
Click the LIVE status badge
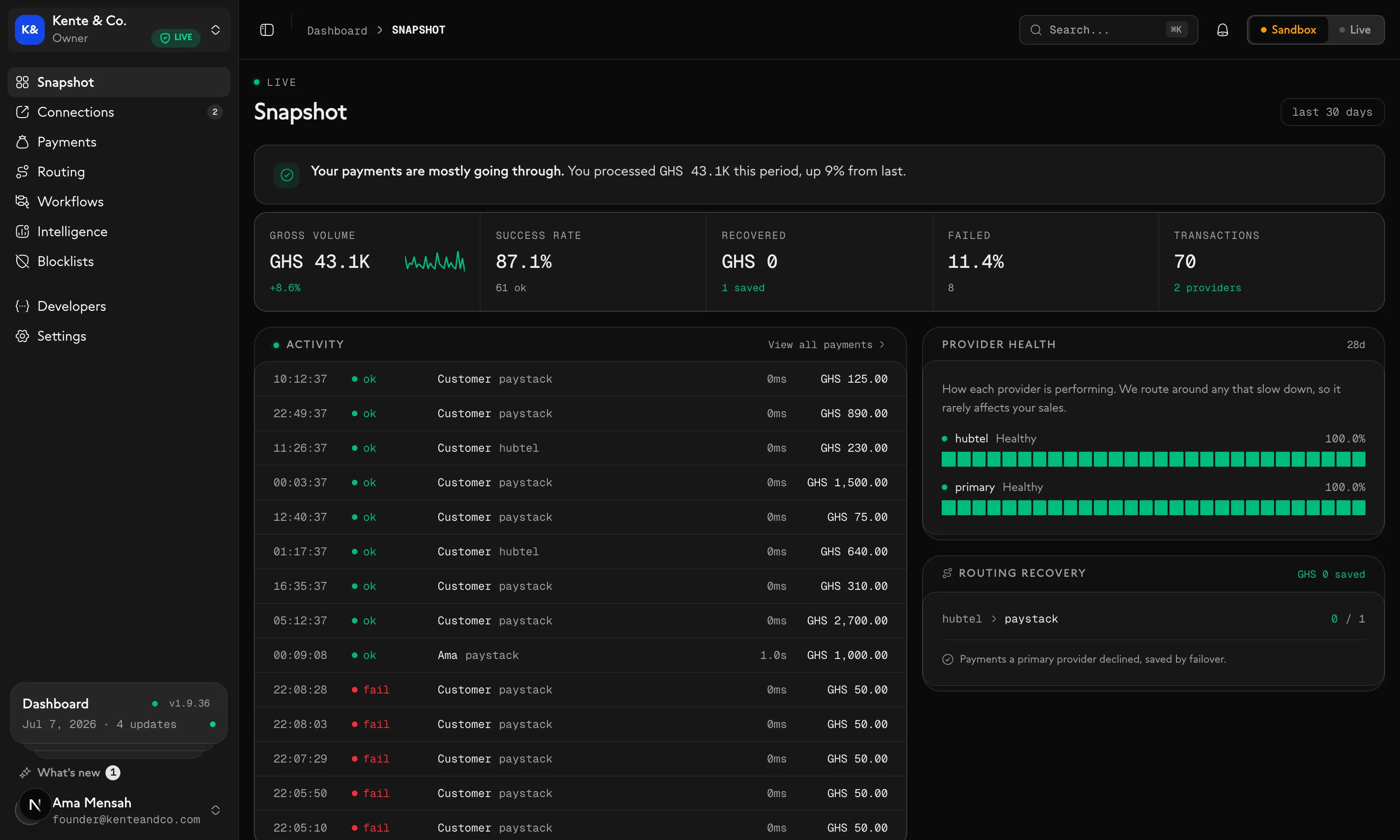176,37
